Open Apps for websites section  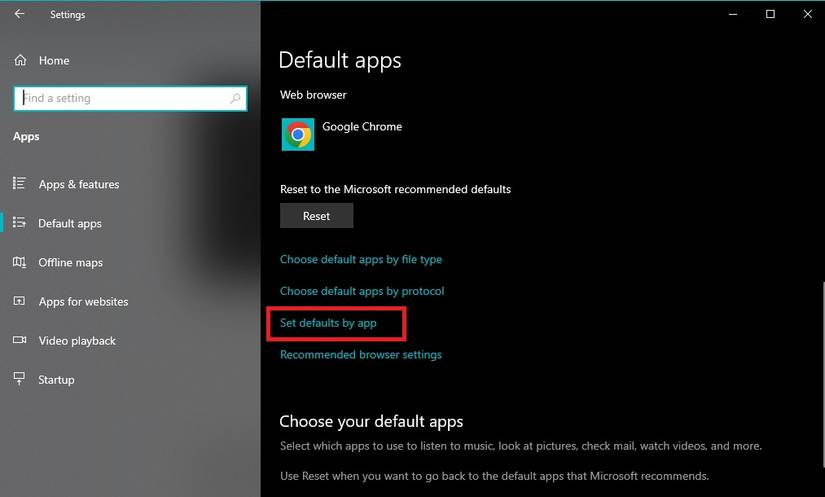[83, 302]
